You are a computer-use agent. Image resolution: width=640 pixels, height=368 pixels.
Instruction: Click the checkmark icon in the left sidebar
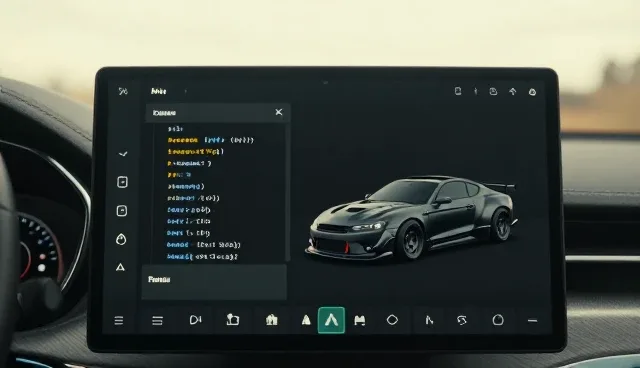[123, 154]
